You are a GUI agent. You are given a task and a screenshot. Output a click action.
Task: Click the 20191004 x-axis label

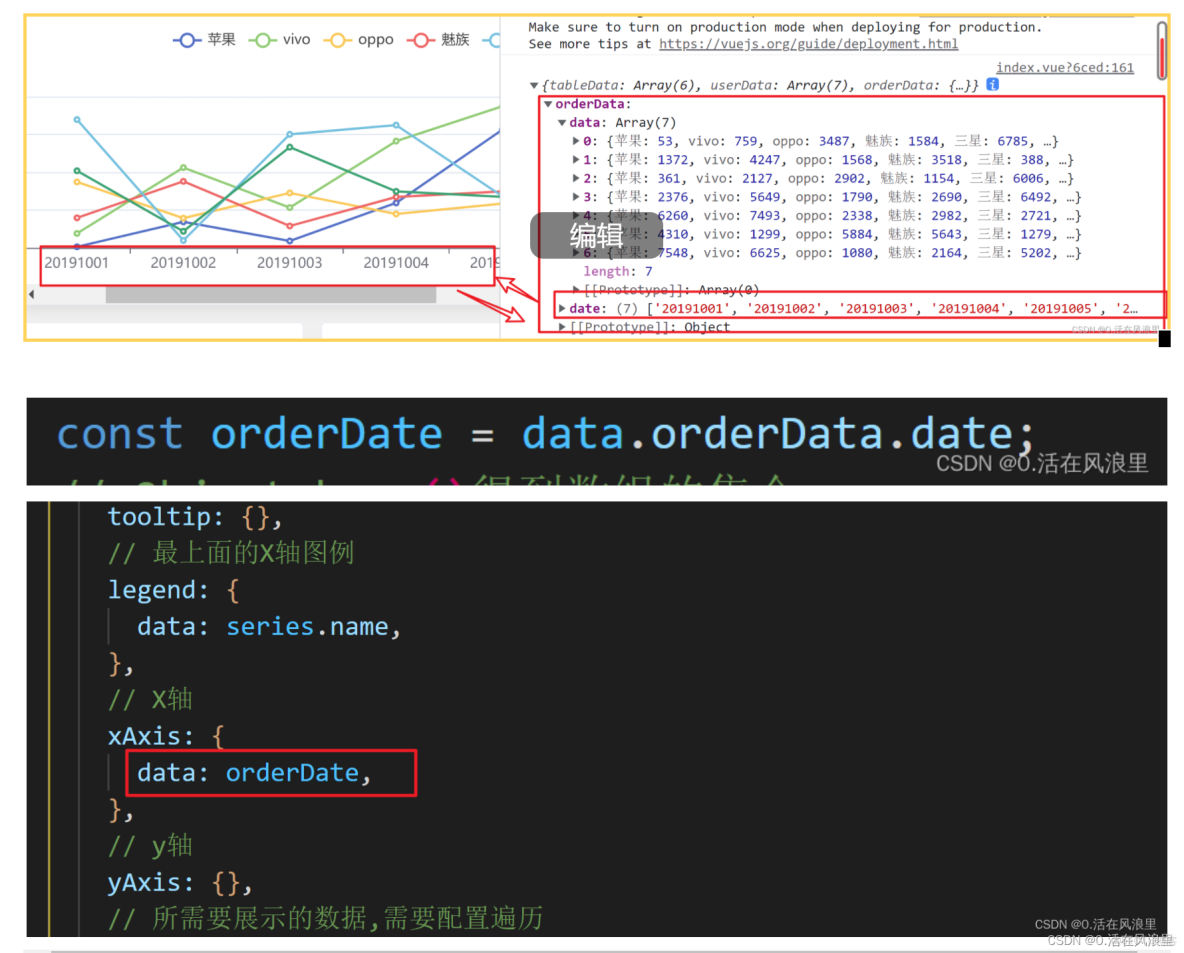pos(396,263)
